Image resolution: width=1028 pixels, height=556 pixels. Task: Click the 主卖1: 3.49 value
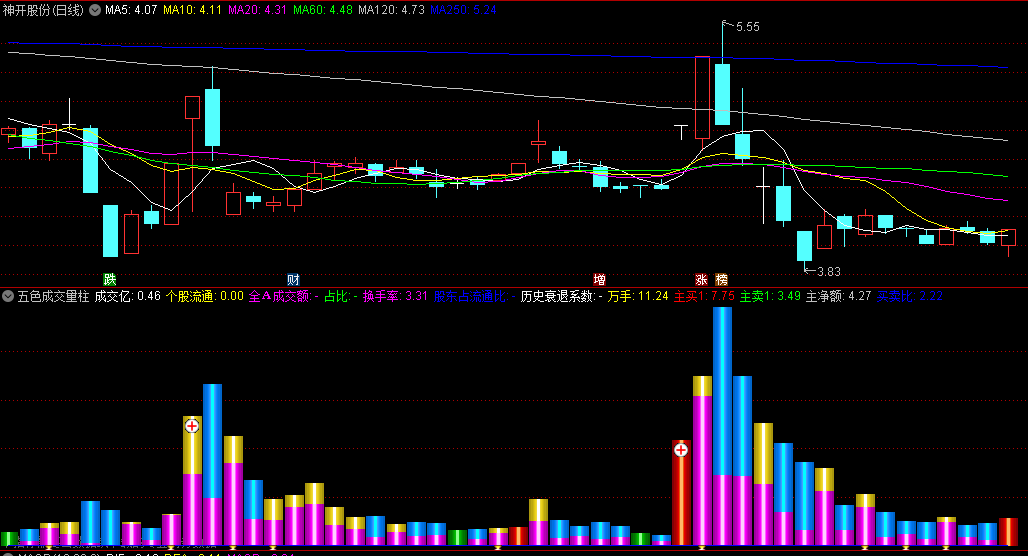point(770,296)
